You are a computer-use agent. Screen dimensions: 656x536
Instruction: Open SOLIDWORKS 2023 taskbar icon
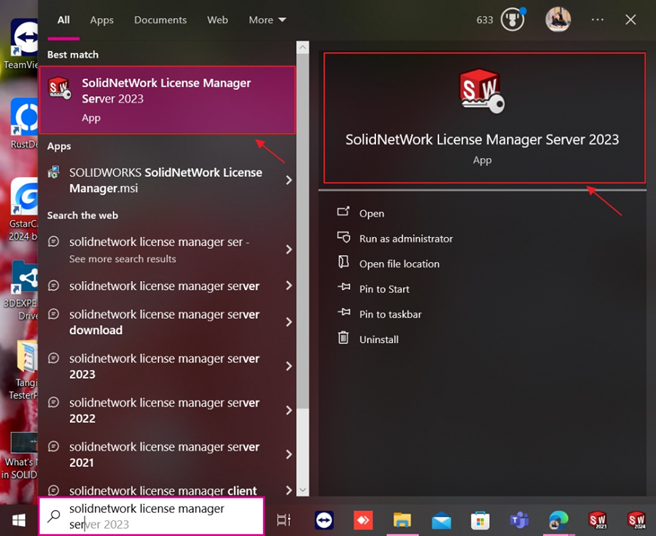[597, 521]
